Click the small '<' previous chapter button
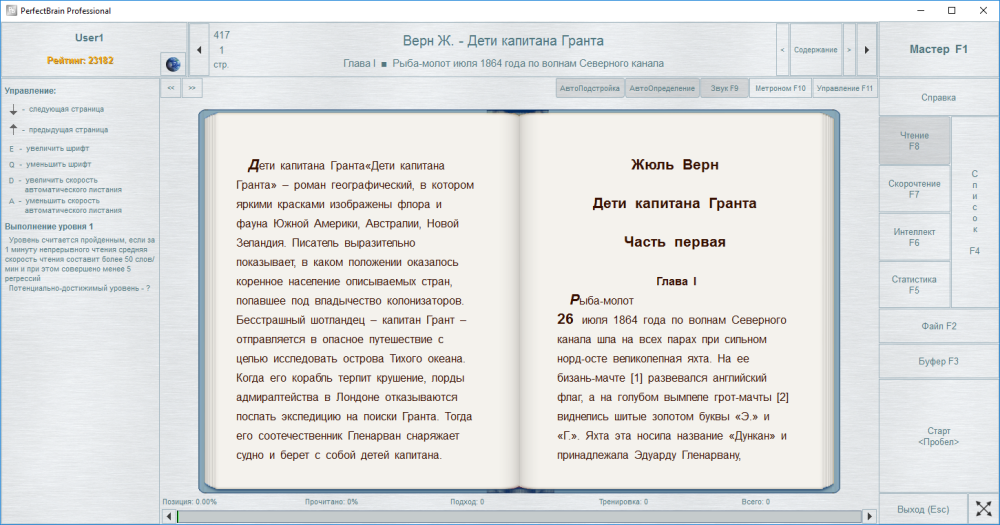1000x525 pixels. point(783,50)
